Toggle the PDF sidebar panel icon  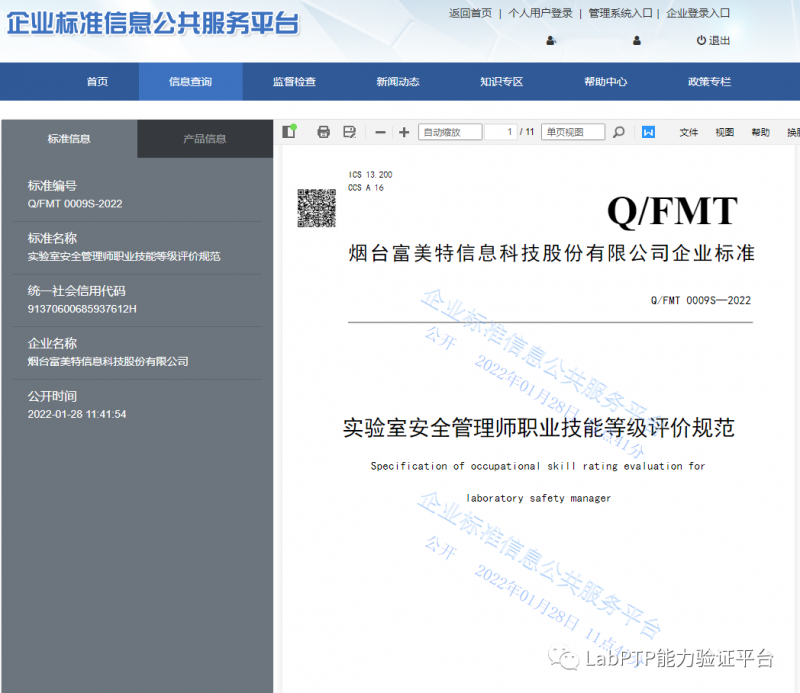289,132
